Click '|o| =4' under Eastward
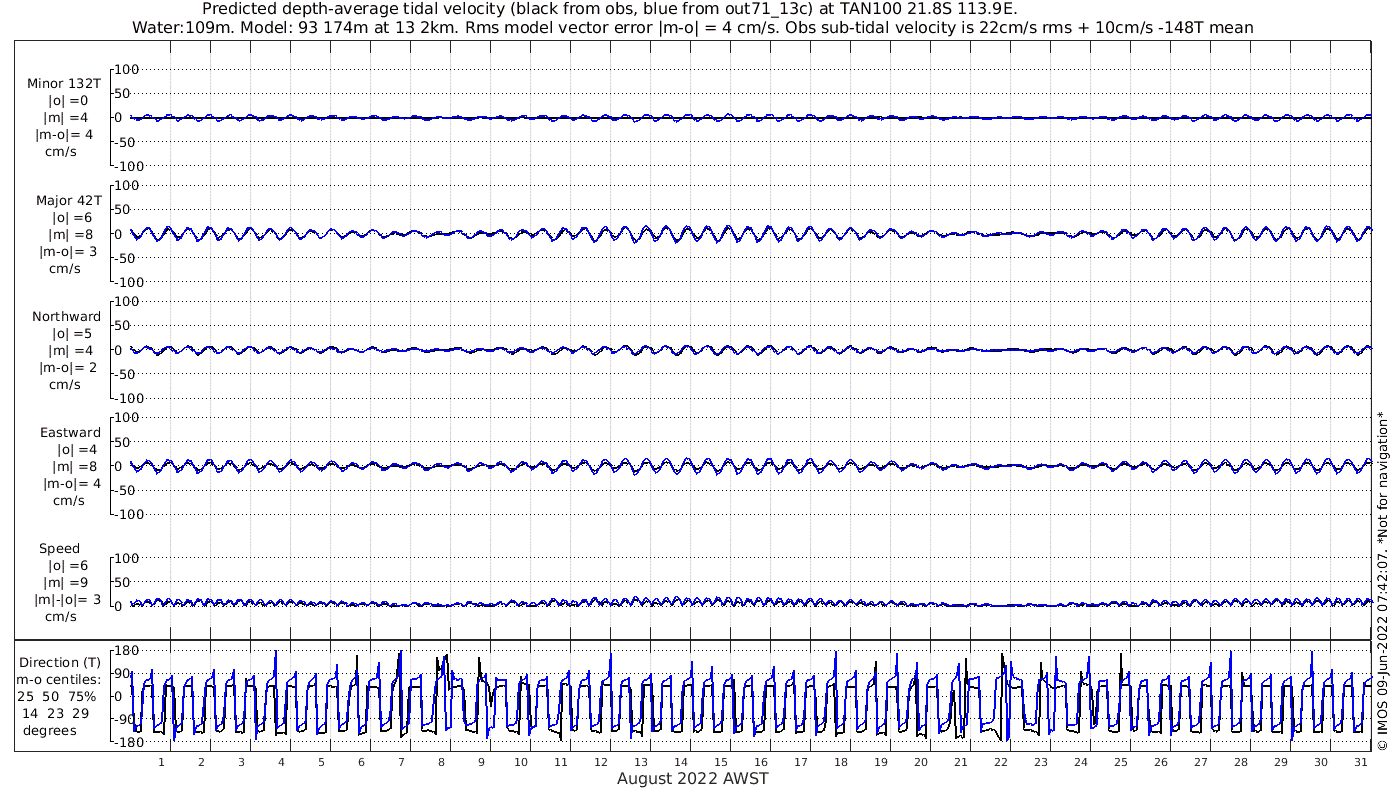 pyautogui.click(x=76, y=450)
